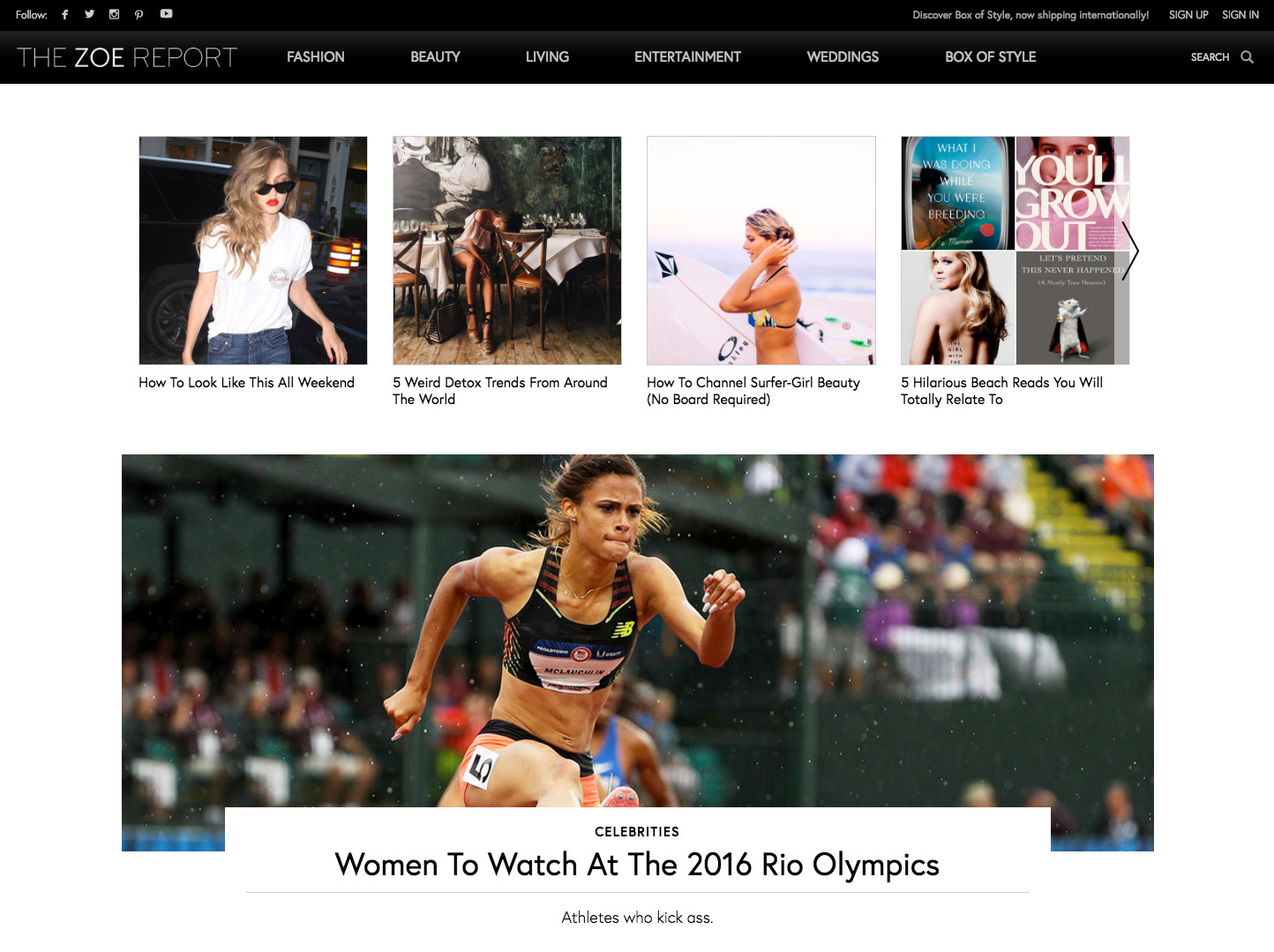The height and width of the screenshot is (952, 1274).
Task: Click the Sign Up link
Action: pyautogui.click(x=1188, y=15)
